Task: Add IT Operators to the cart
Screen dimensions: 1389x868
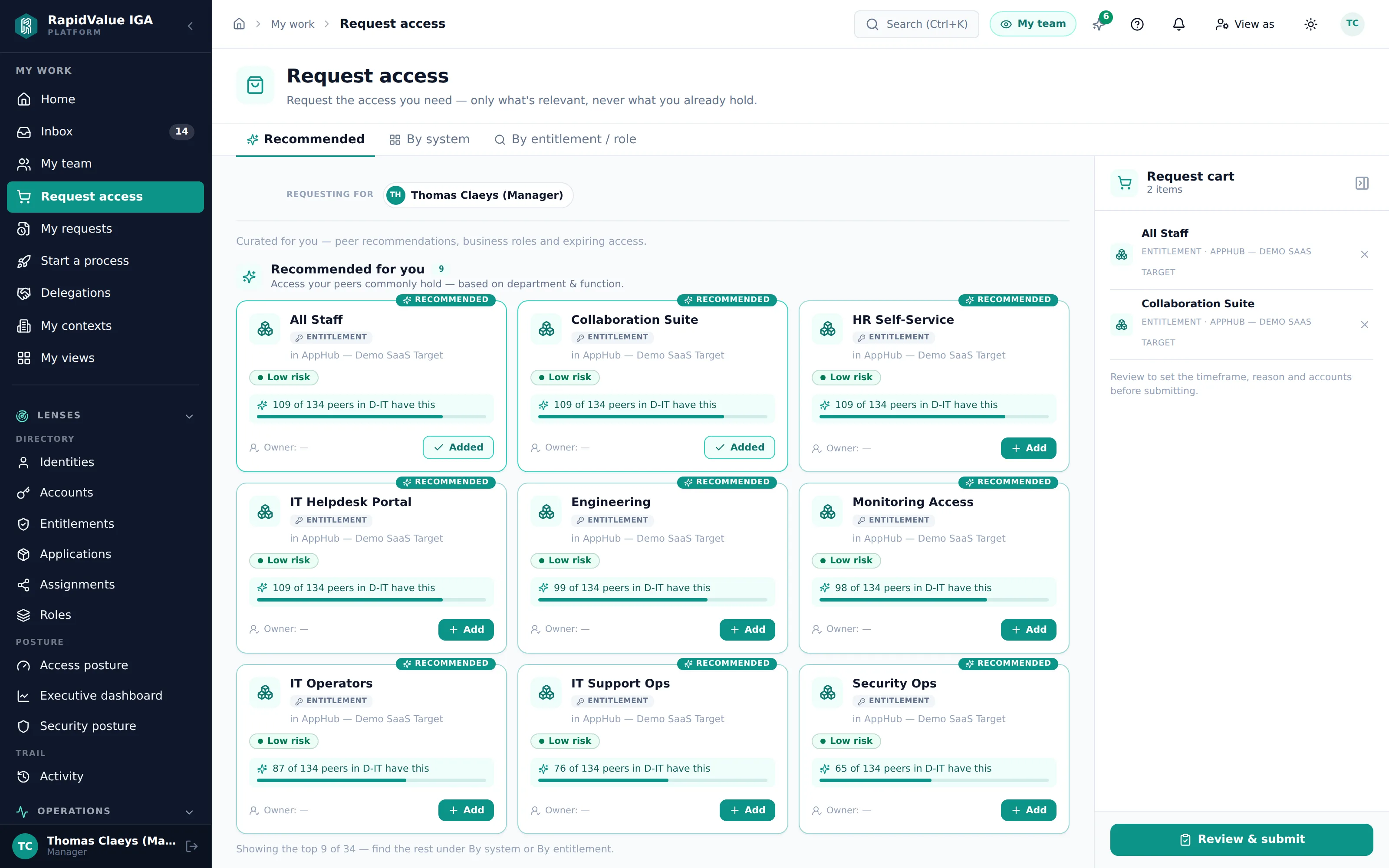Action: click(465, 810)
